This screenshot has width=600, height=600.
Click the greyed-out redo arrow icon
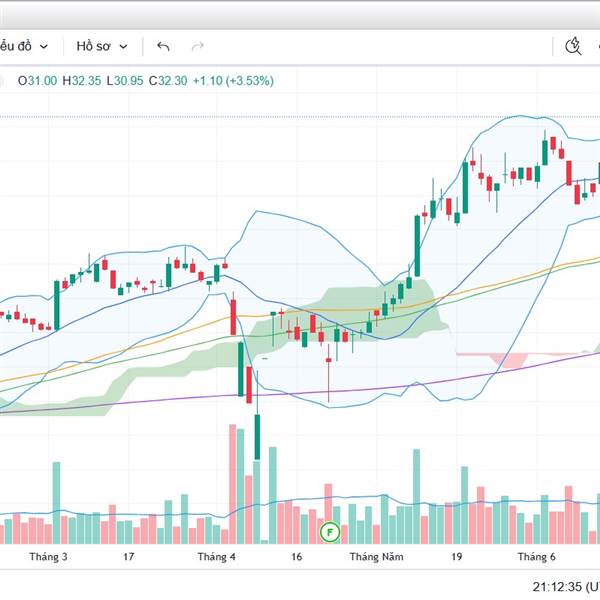197,47
